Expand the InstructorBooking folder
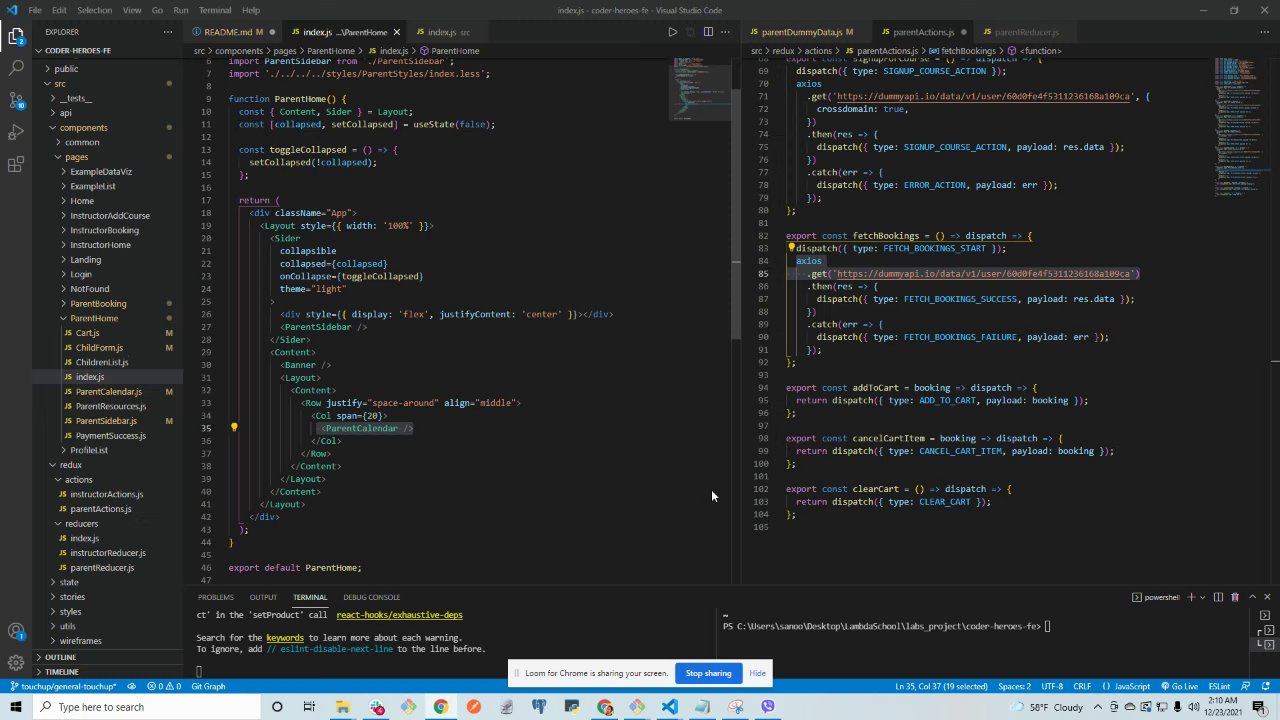This screenshot has height=720, width=1280. (x=104, y=230)
